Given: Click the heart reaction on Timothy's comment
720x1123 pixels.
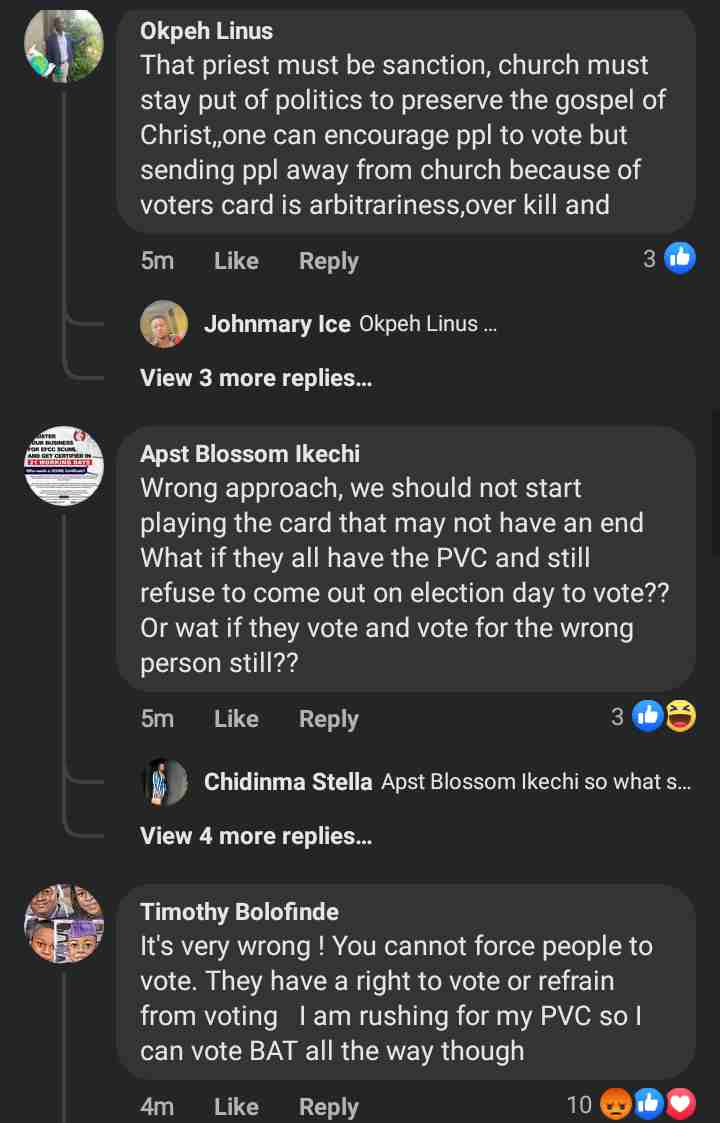Looking at the screenshot, I should 681,1104.
